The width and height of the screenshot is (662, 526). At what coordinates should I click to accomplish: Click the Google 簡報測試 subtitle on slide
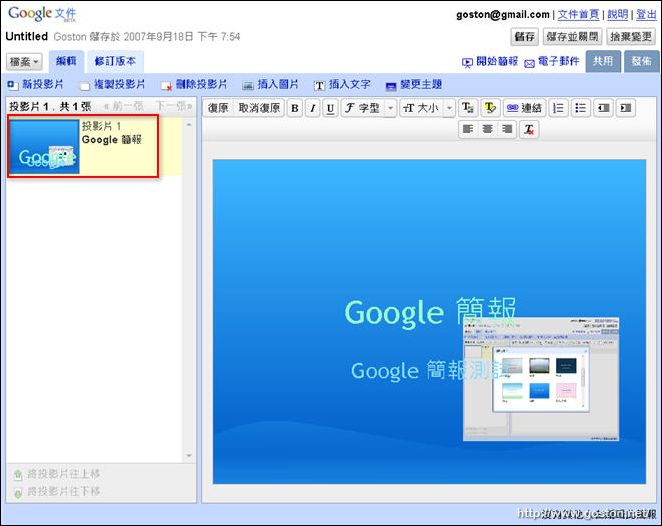click(x=431, y=371)
